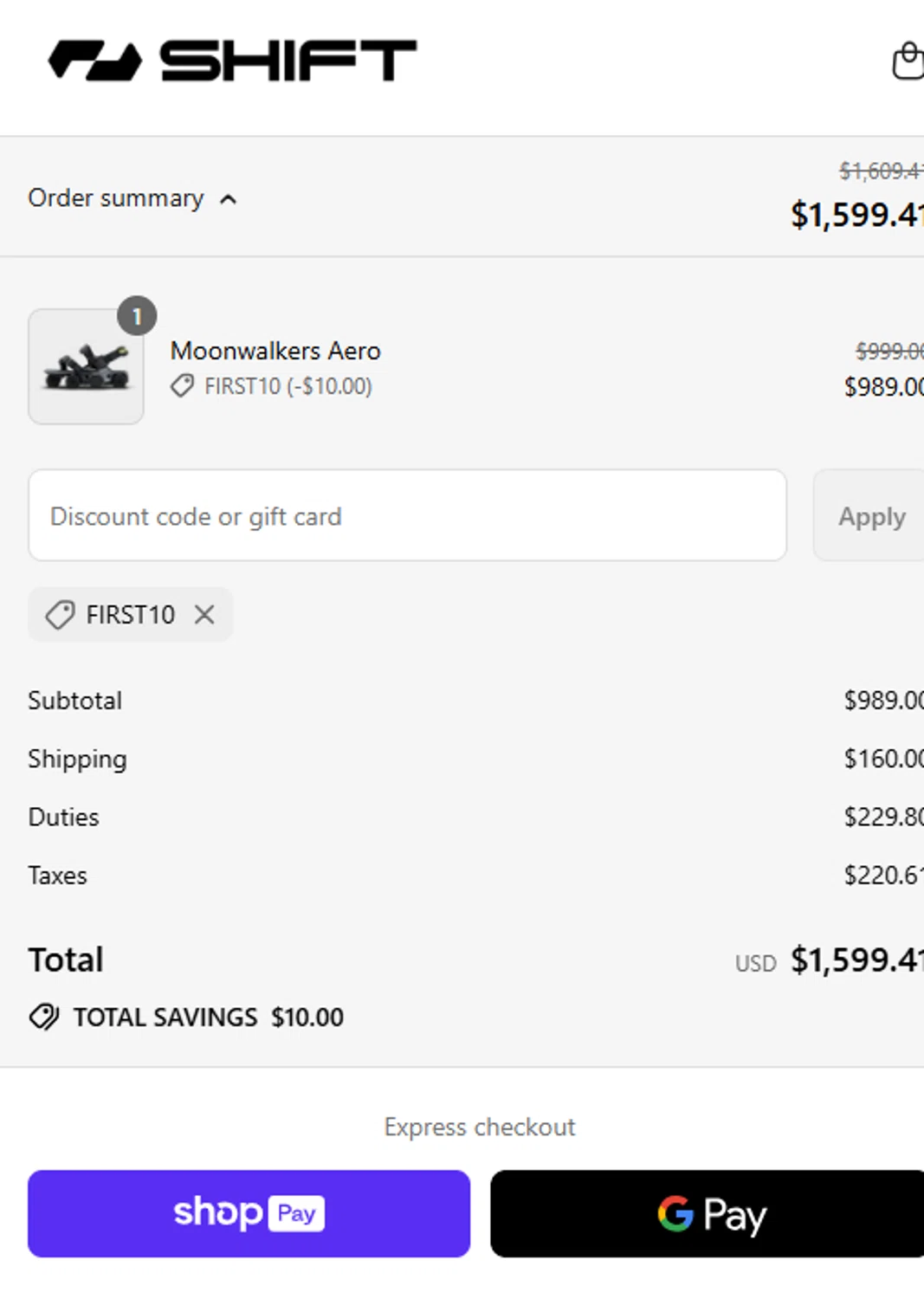Click the $989.00 subtotal amount
Image resolution: width=924 pixels, height=1299 pixels.
point(883,700)
